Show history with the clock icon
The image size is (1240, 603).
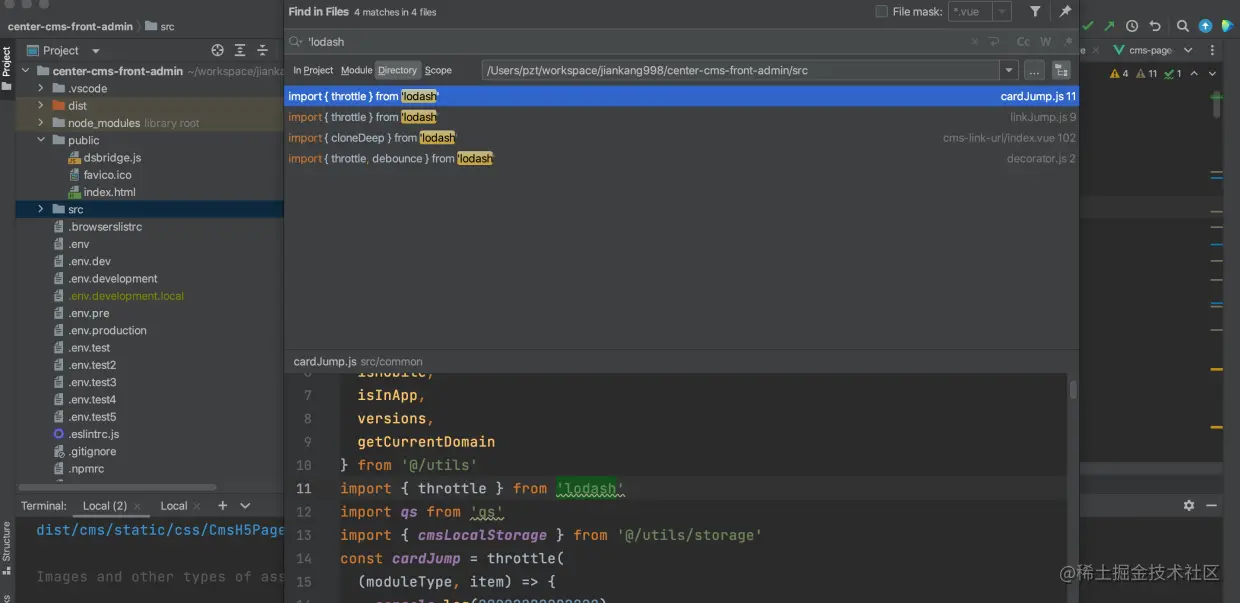[1132, 26]
